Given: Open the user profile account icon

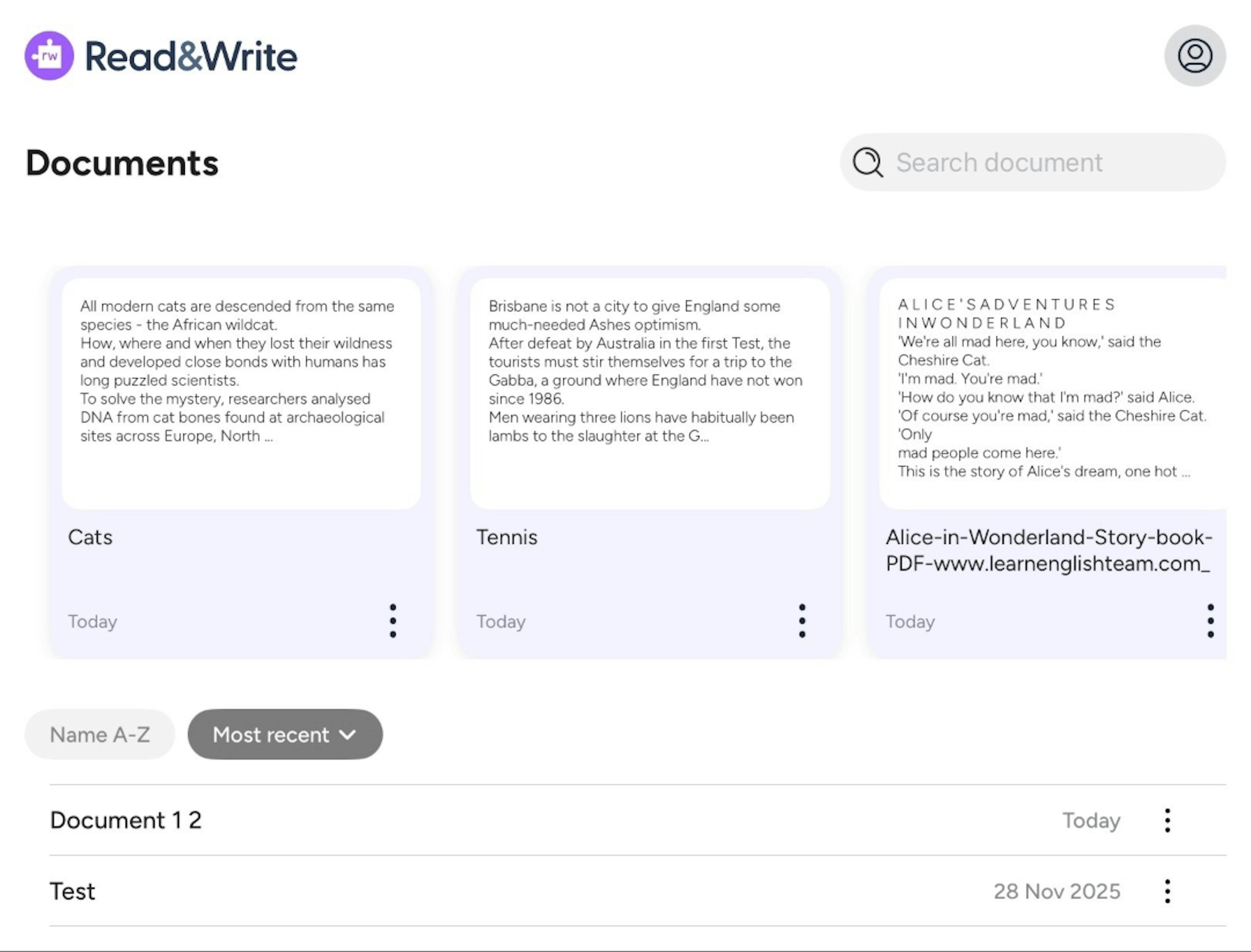Looking at the screenshot, I should 1194,55.
